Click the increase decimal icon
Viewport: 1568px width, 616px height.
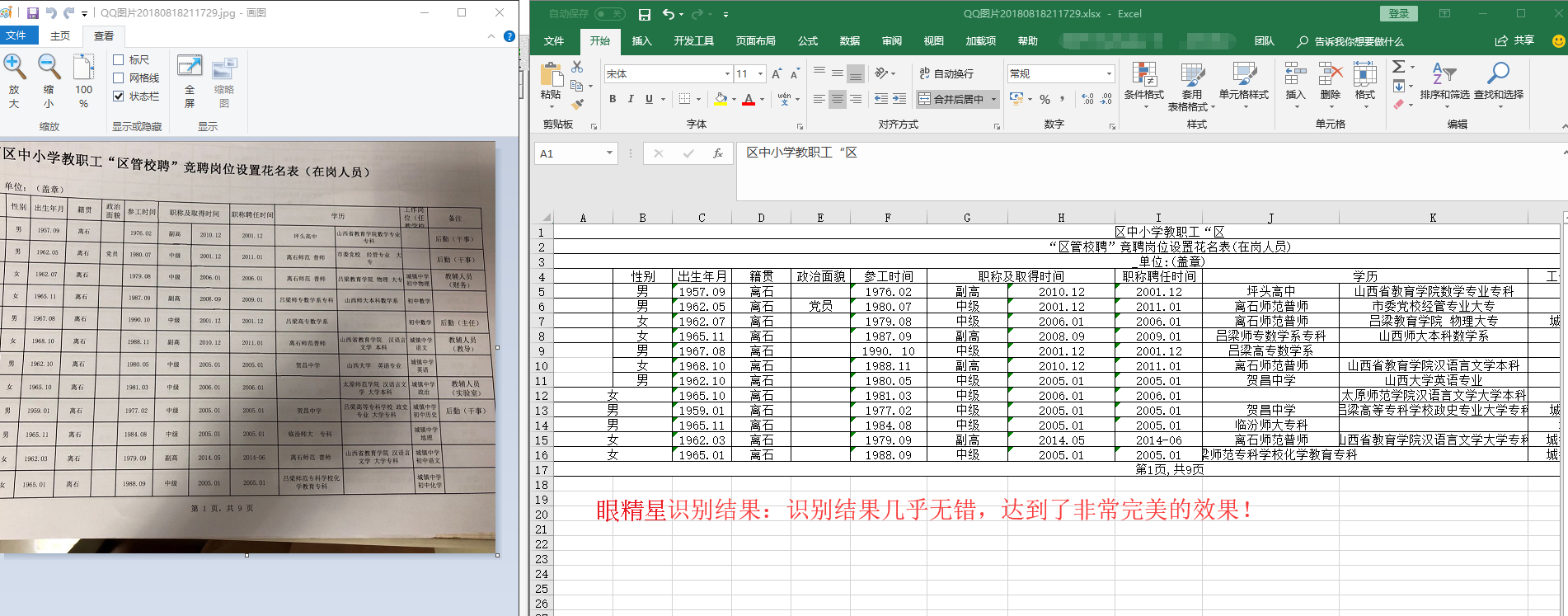[1087, 99]
